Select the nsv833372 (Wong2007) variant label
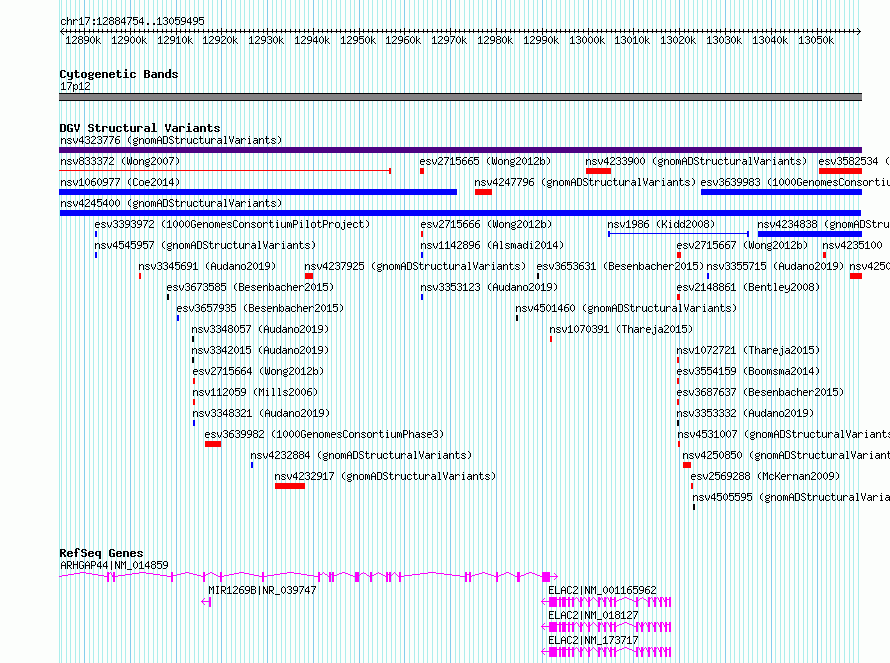This screenshot has width=890, height=663. [x=120, y=161]
